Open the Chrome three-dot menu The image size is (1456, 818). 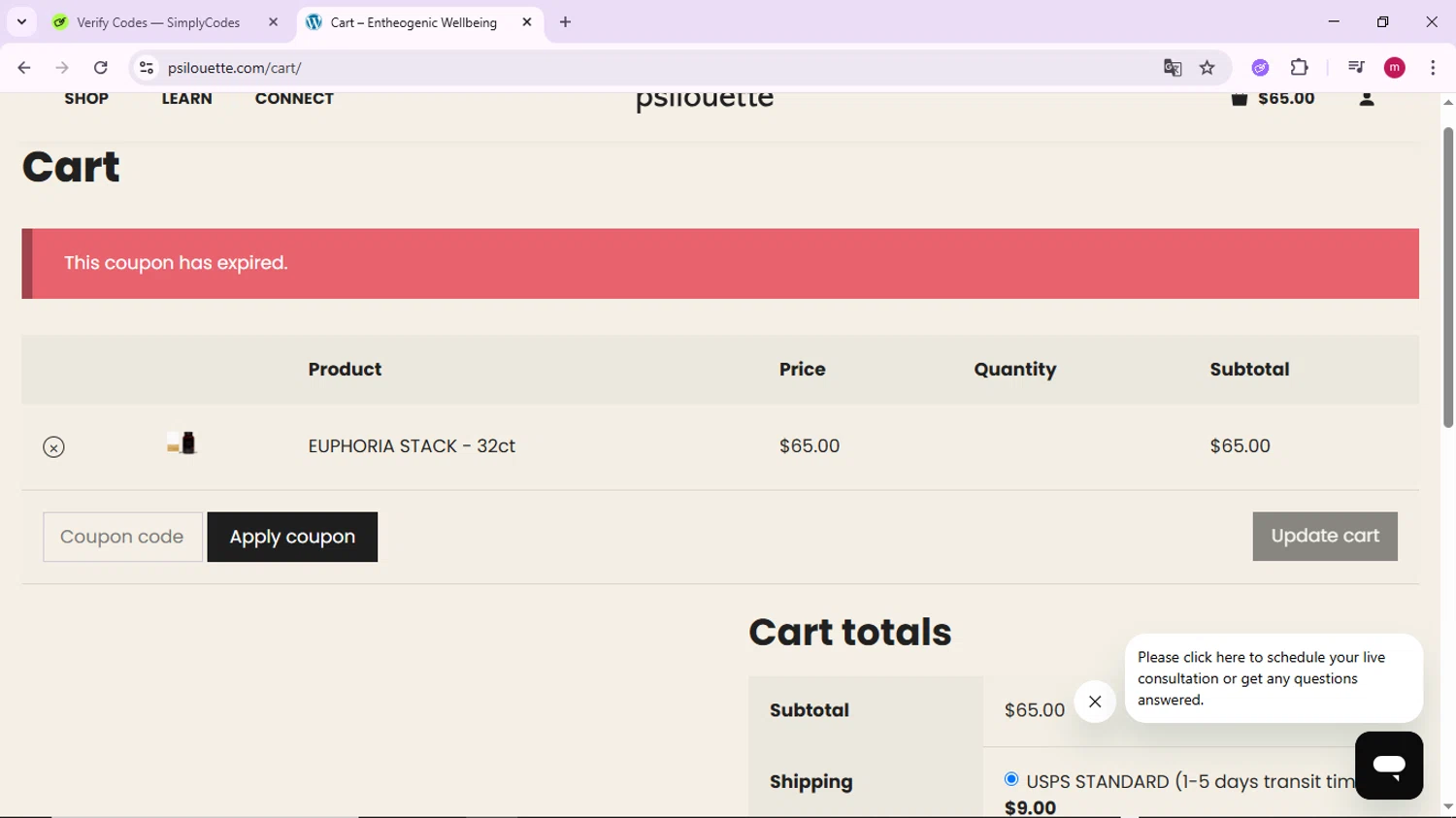tap(1433, 68)
